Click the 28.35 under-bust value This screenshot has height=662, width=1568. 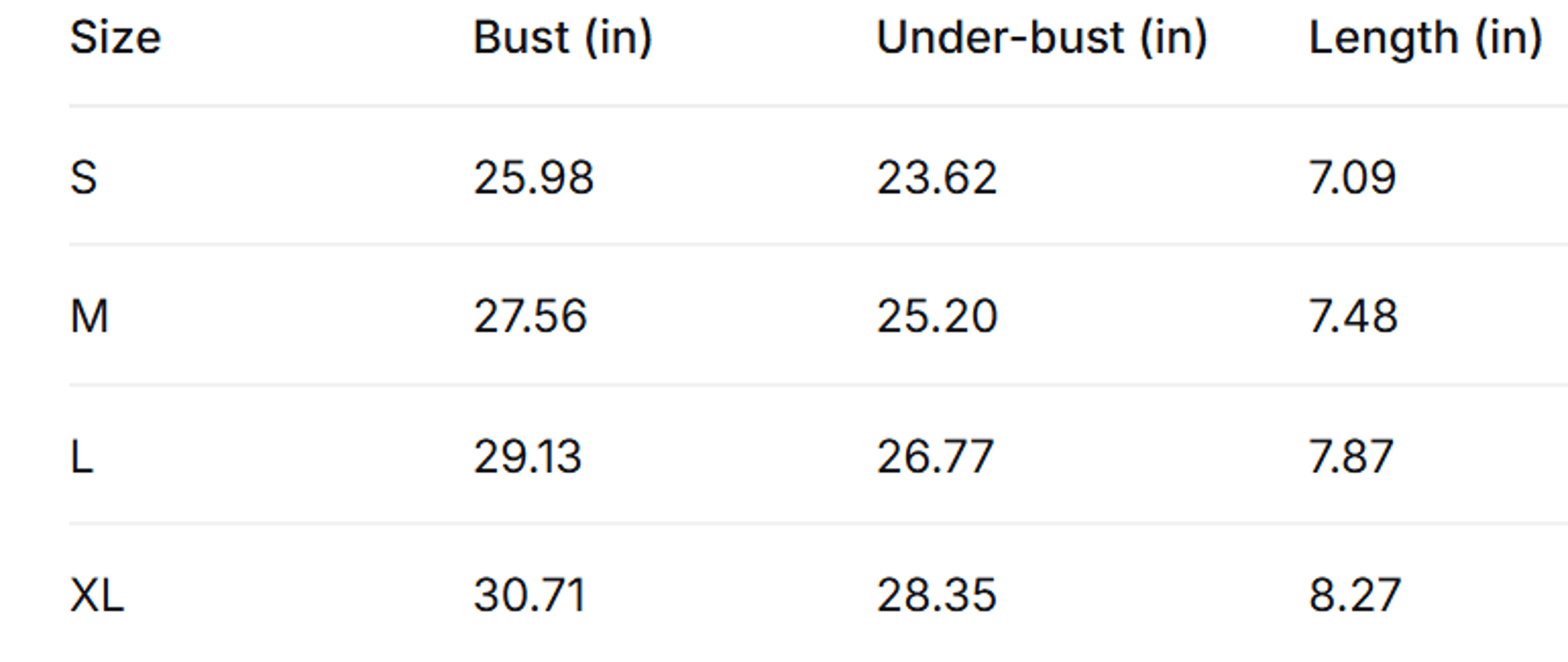[937, 595]
